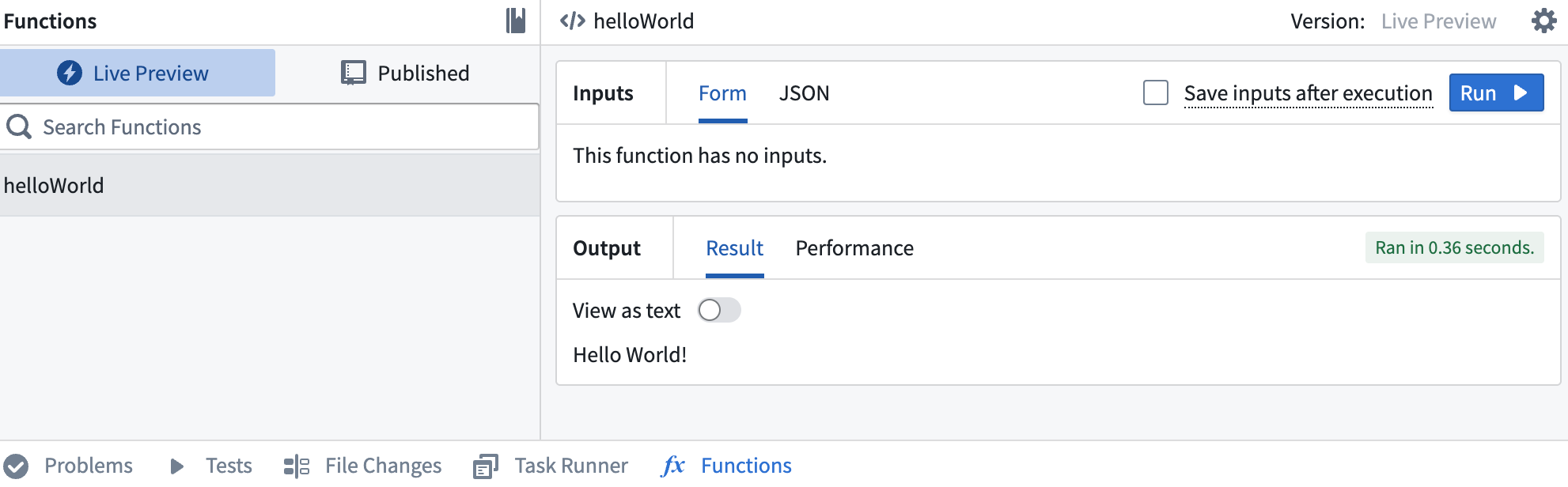Click the Problems checkmark icon
The width and height of the screenshot is (1568, 487).
[16, 466]
